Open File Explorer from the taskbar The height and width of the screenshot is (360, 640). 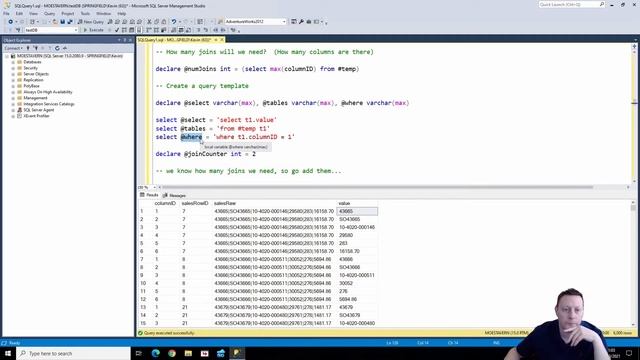tap(188, 353)
